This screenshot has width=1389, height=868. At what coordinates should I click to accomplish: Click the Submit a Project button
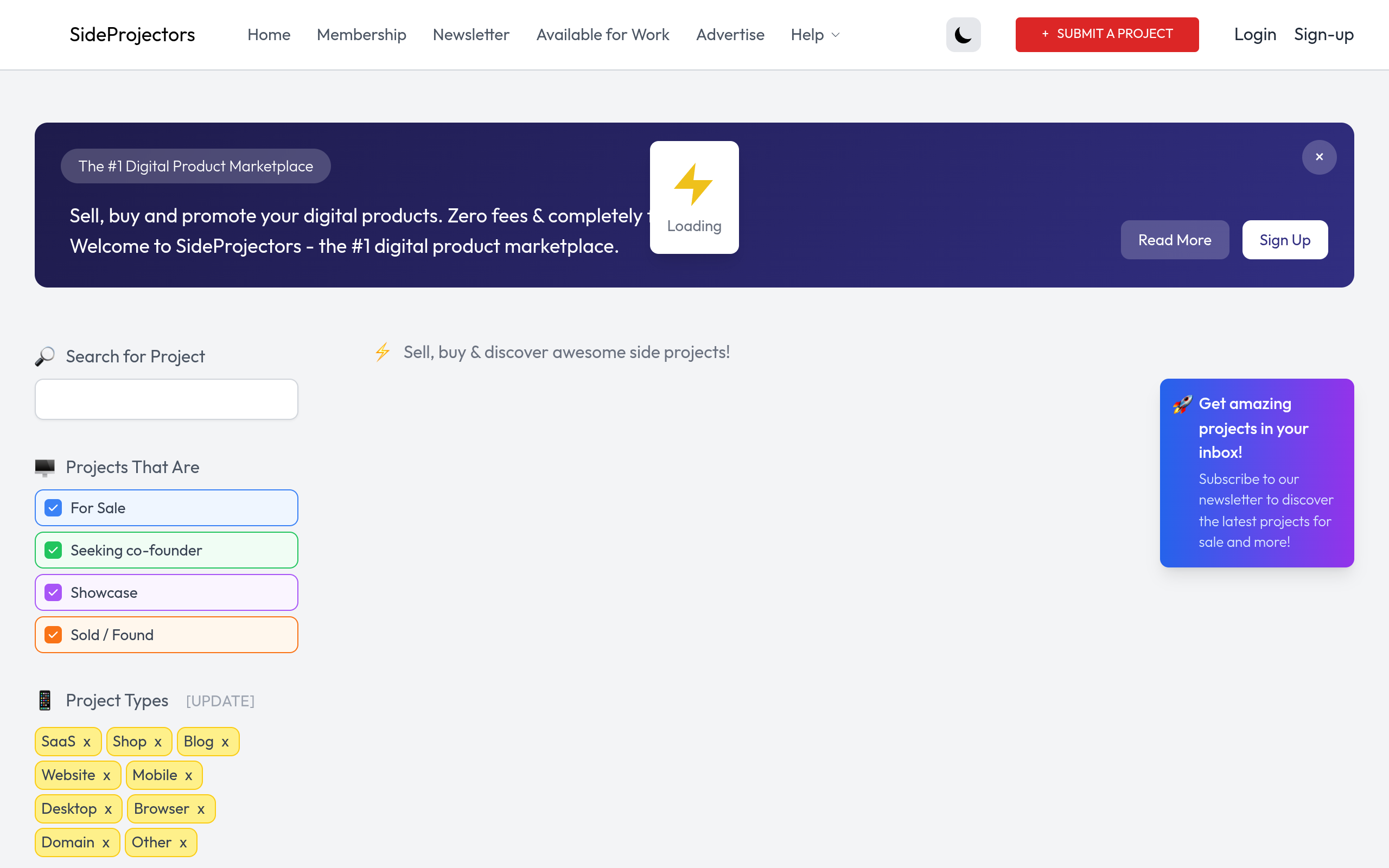pyautogui.click(x=1107, y=34)
